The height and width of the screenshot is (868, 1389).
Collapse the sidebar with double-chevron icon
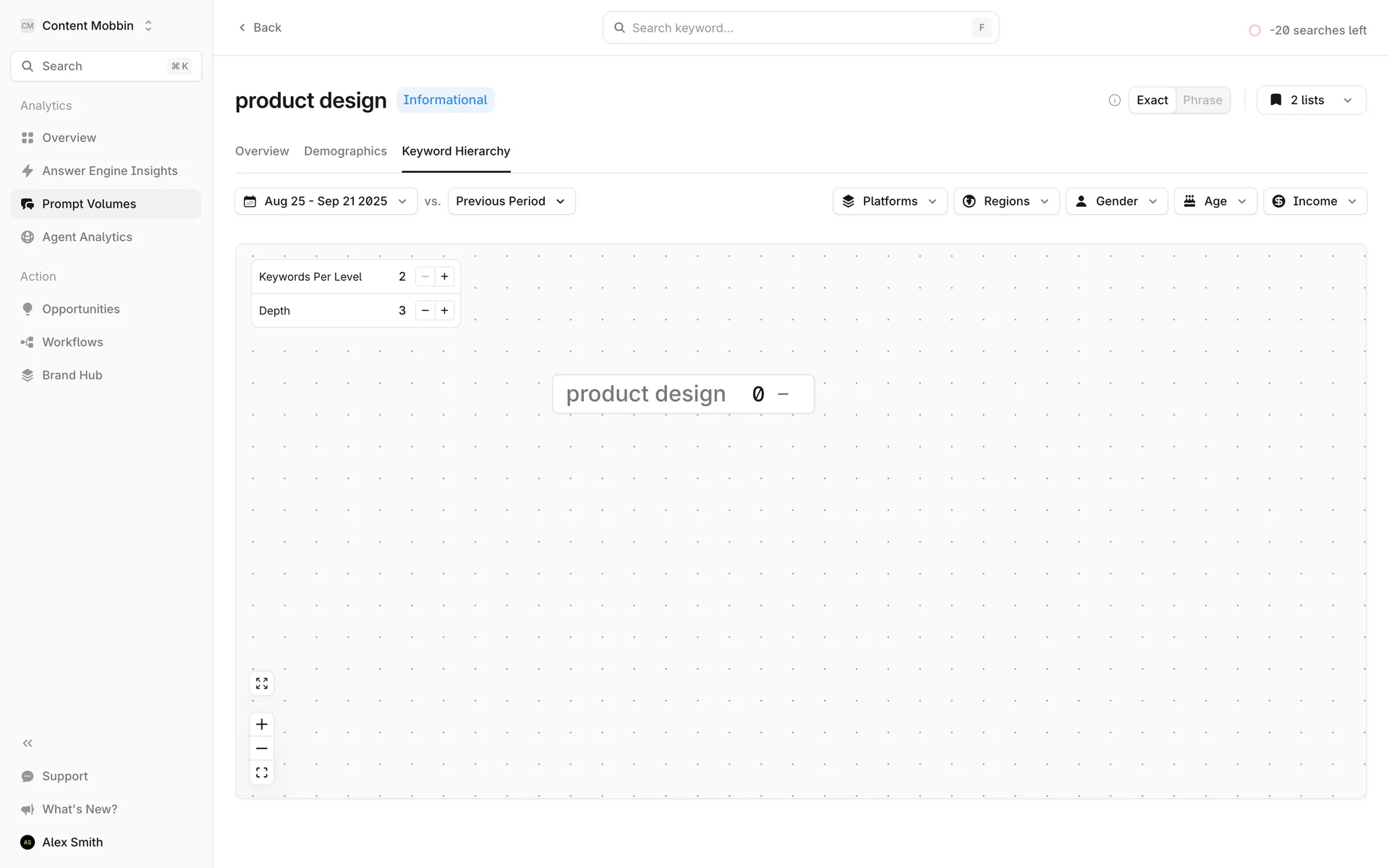(27, 743)
